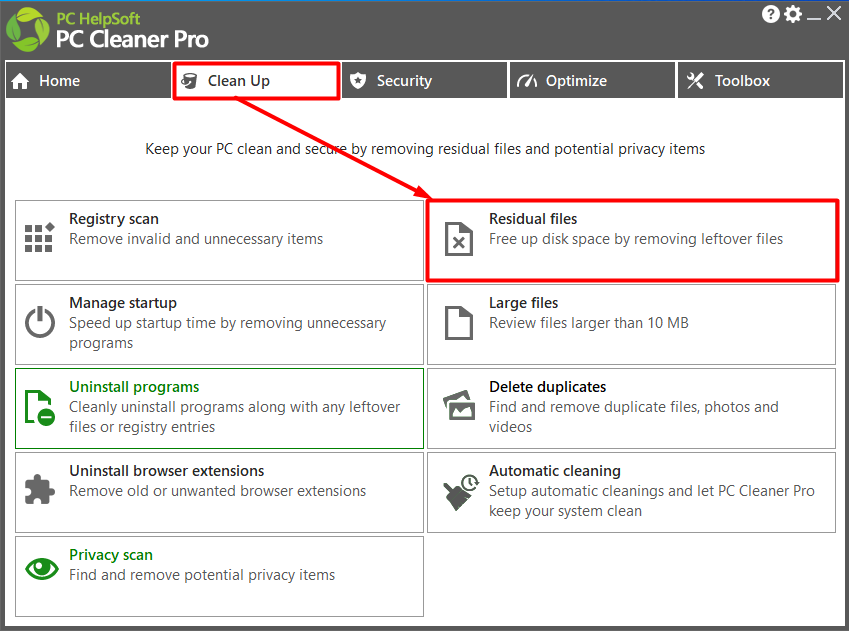The image size is (849, 631).
Task: Click the Delete duplicates photos icon
Action: [x=459, y=405]
